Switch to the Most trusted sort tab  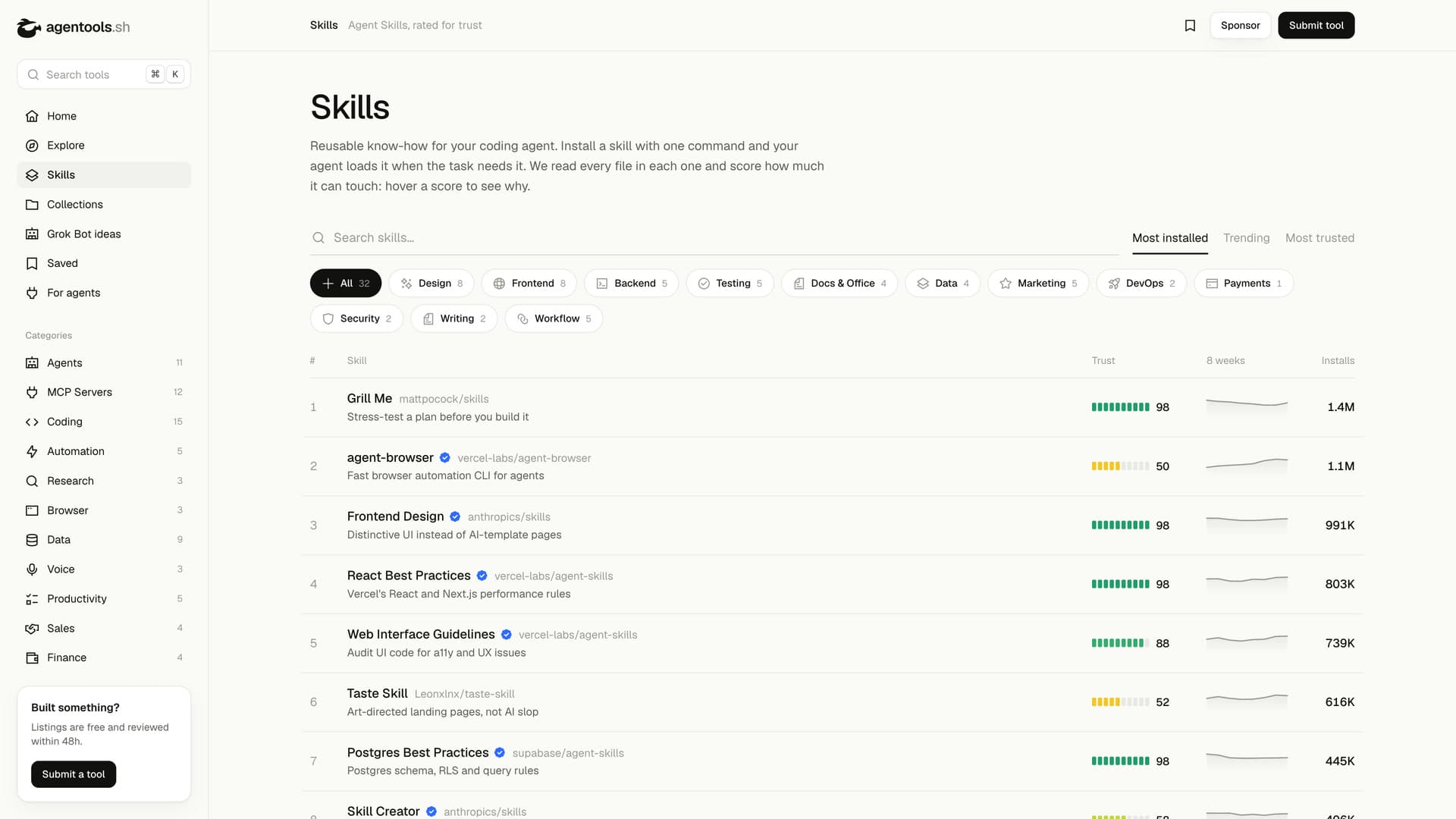coord(1319,238)
